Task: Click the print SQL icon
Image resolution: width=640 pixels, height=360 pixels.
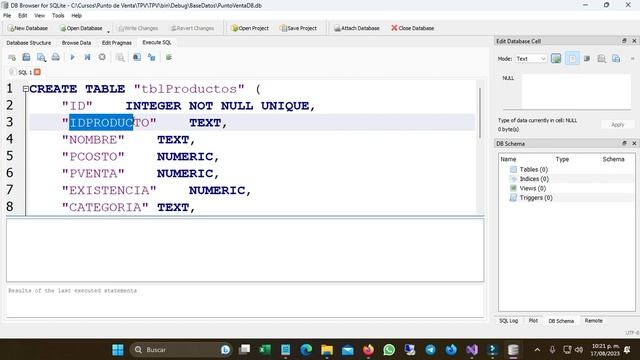Action: [x=56, y=57]
